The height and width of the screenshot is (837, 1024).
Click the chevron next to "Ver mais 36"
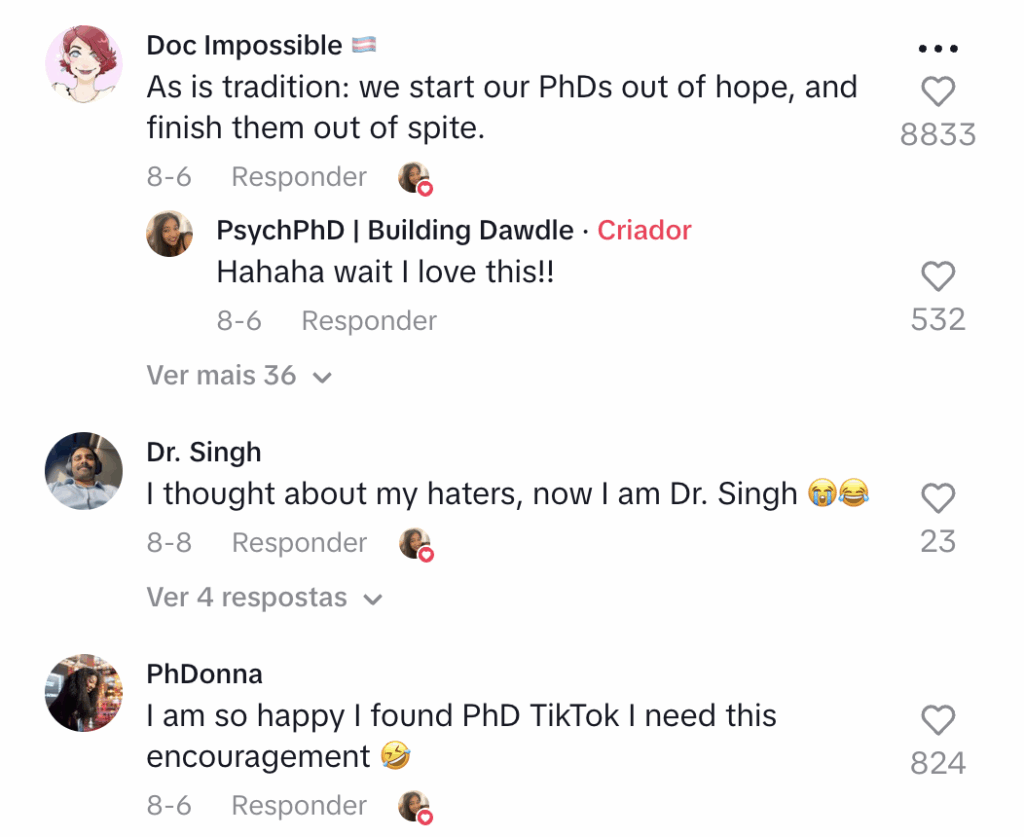pos(321,378)
